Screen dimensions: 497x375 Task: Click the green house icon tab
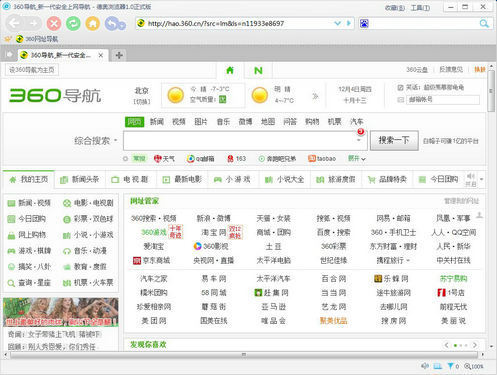pyautogui.click(x=230, y=70)
